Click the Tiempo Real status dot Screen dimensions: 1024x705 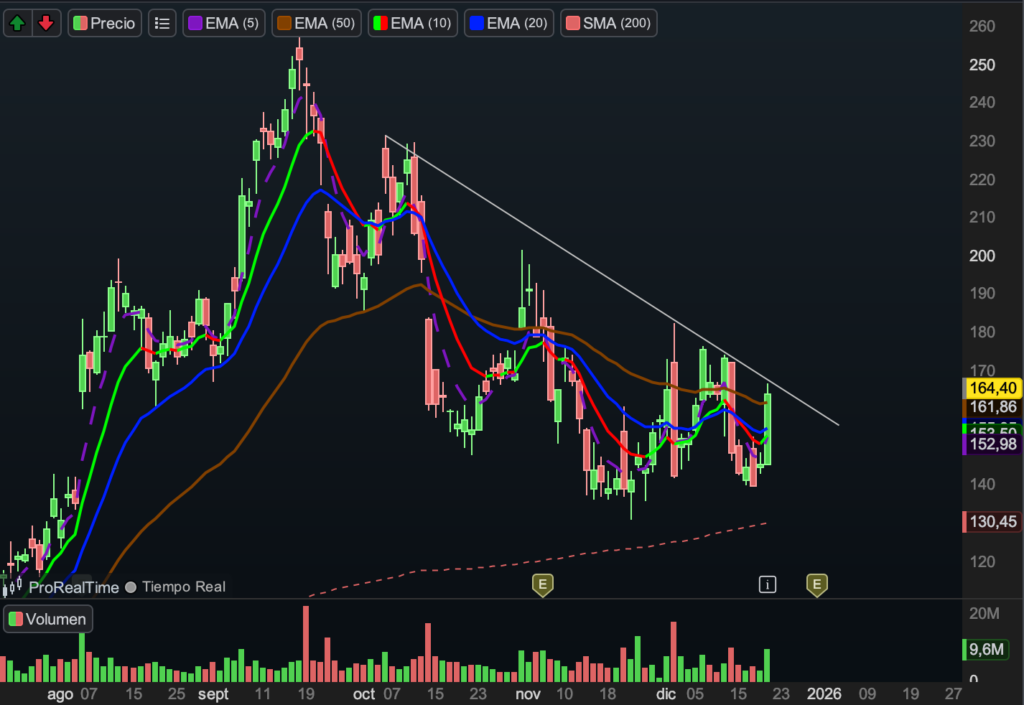[132, 588]
